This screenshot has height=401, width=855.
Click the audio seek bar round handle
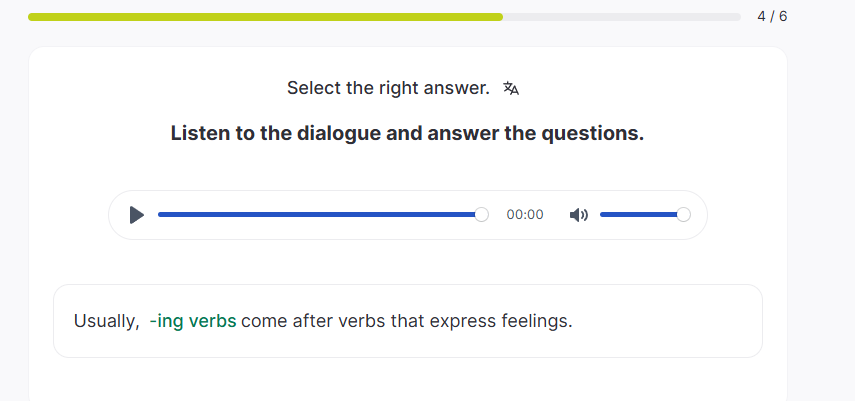(482, 215)
